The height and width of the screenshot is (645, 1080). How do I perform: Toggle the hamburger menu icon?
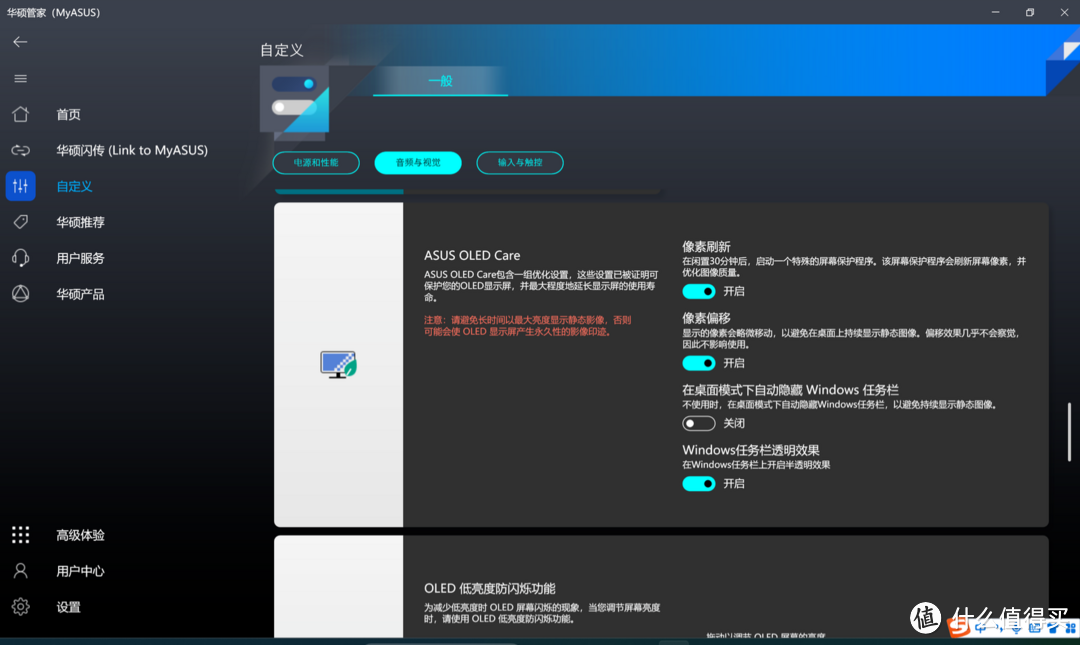tap(21, 79)
